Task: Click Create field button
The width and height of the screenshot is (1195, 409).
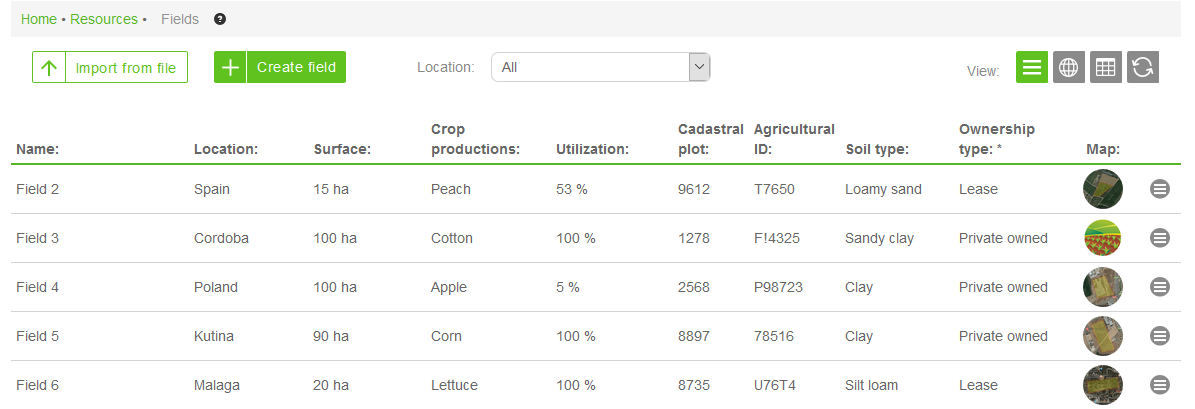Action: pyautogui.click(x=280, y=67)
